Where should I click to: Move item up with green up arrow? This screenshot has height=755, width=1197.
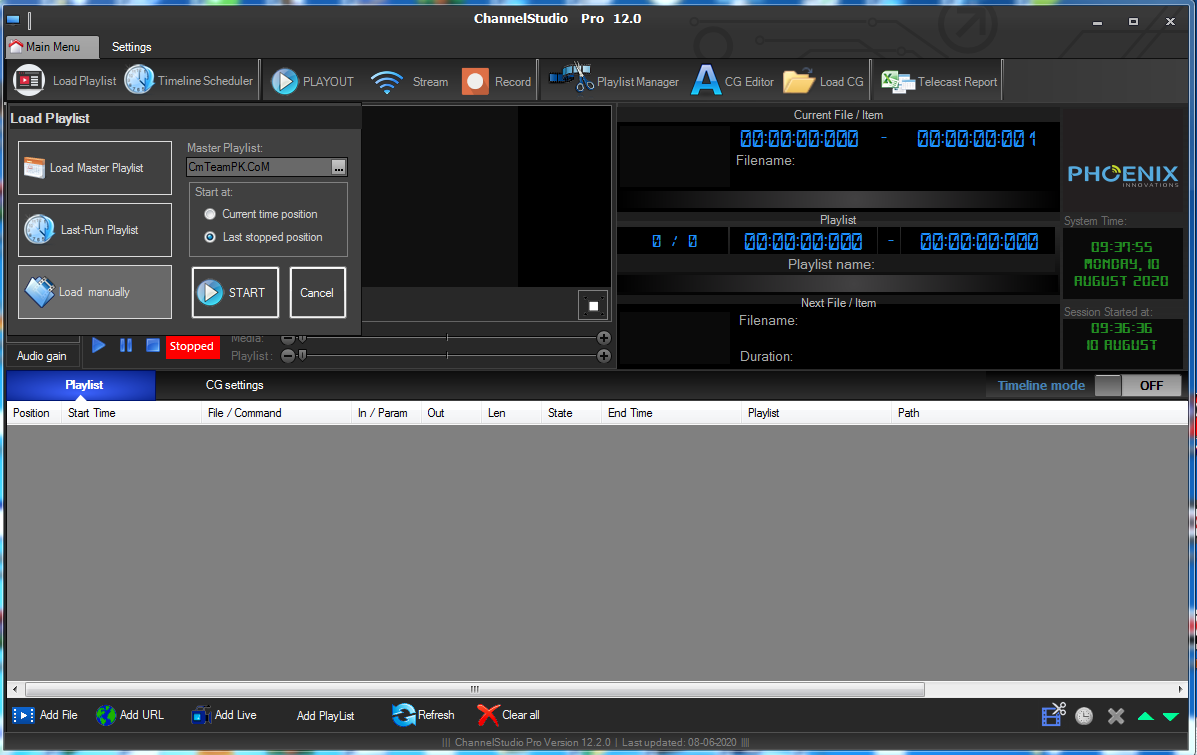1145,716
